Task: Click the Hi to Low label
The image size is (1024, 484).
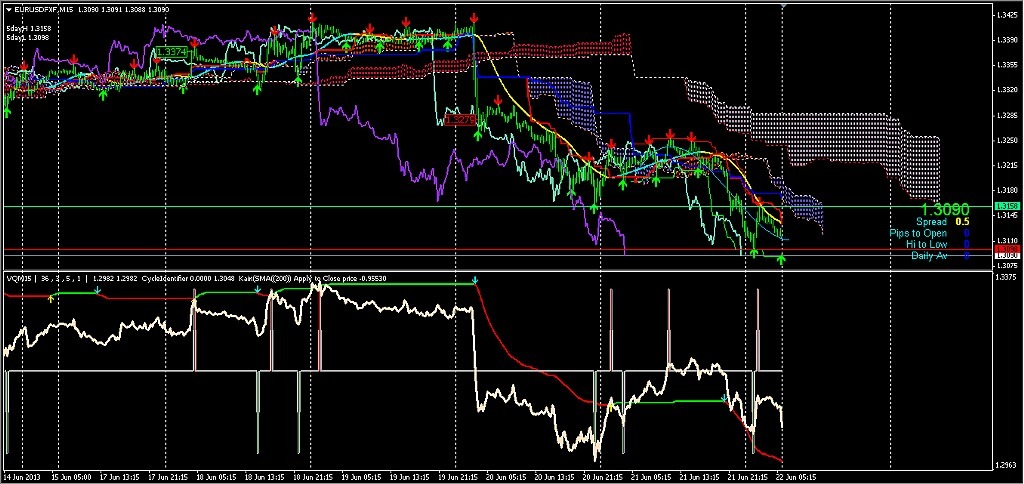Action: coord(927,244)
